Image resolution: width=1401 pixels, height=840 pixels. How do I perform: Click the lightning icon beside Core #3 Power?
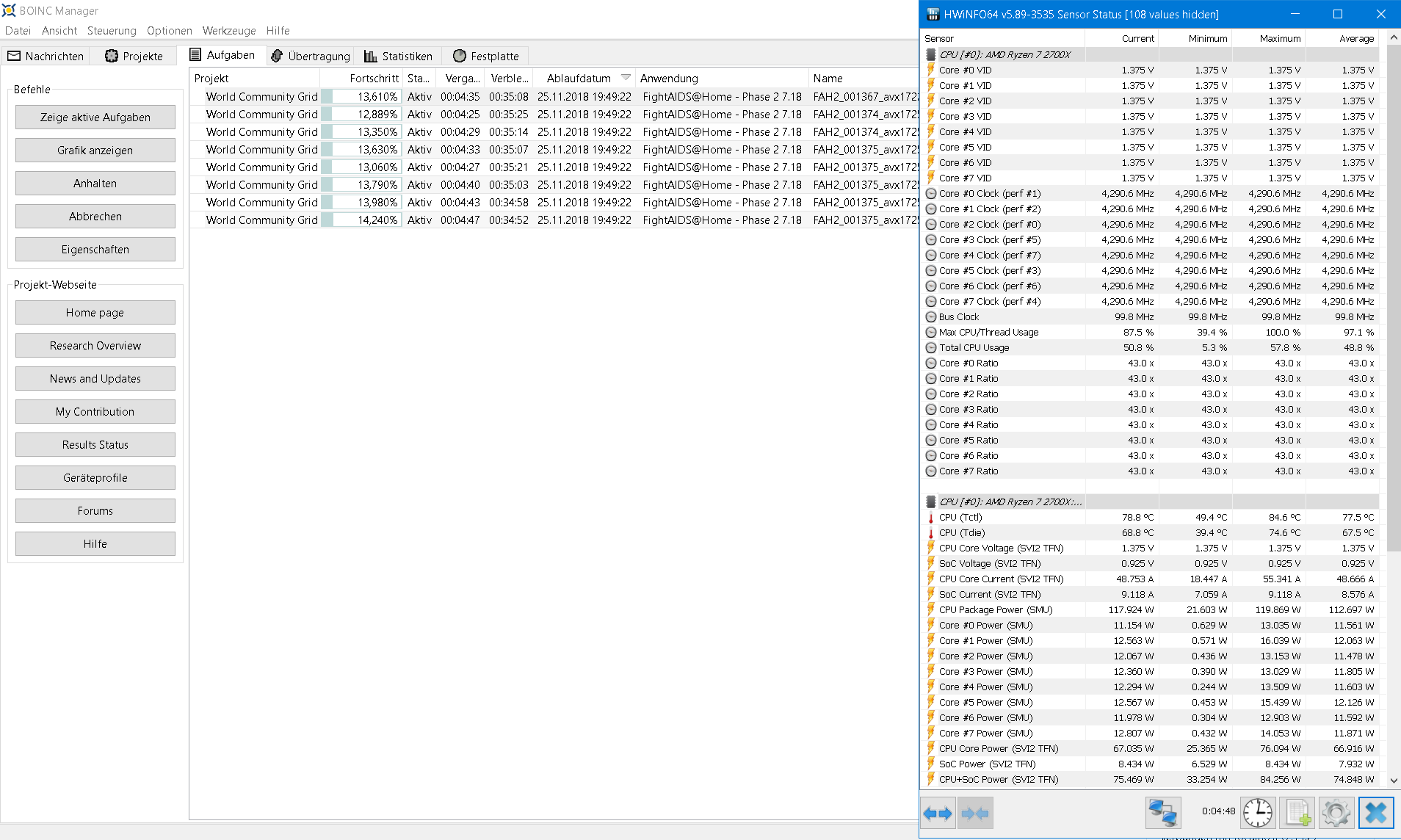tap(931, 671)
